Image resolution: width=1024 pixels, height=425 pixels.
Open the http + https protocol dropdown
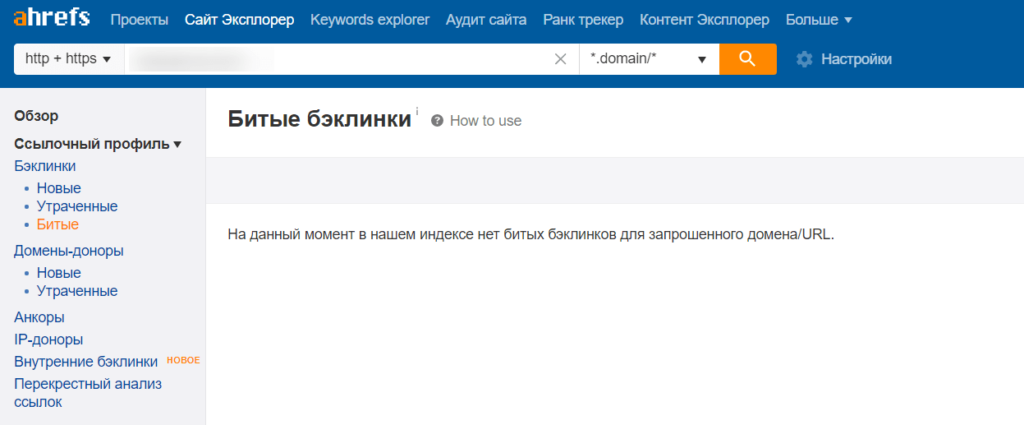click(69, 59)
